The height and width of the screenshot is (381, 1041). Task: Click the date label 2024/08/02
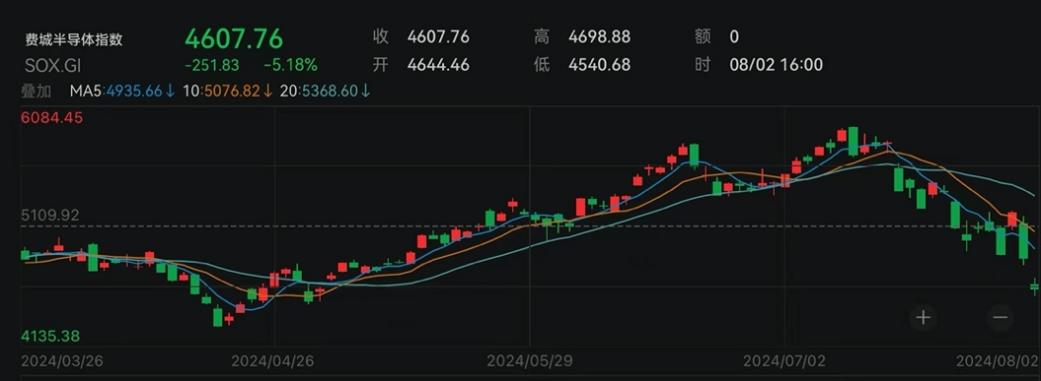point(997,361)
